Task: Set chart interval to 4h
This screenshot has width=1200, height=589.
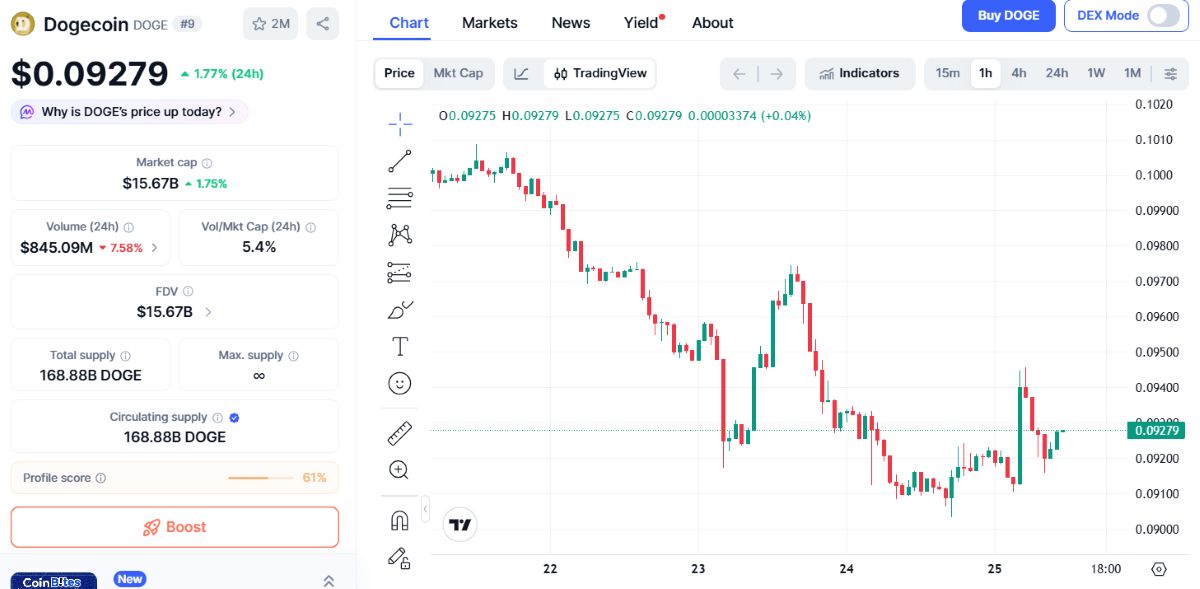Action: click(1018, 73)
